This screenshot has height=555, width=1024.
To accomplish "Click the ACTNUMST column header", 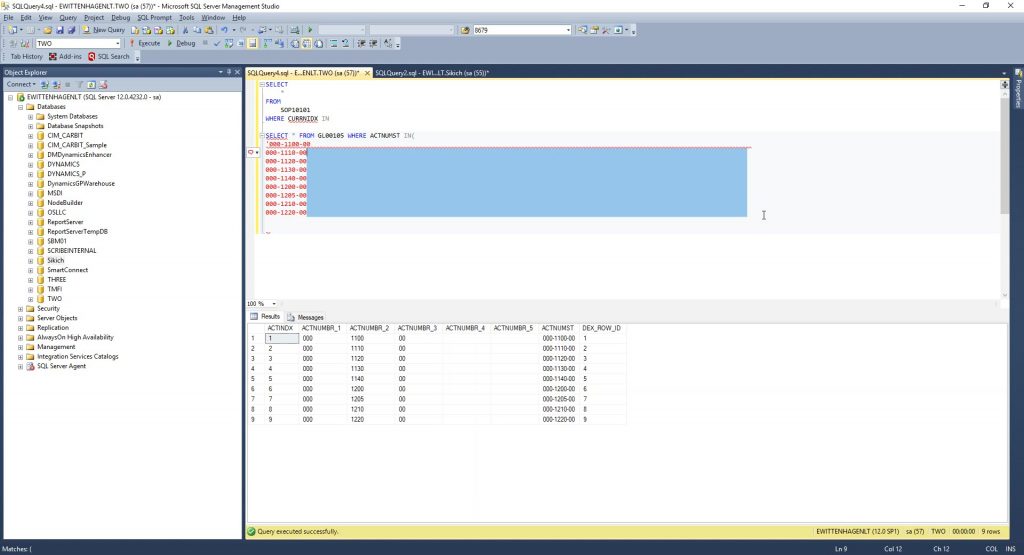I will (x=558, y=328).
